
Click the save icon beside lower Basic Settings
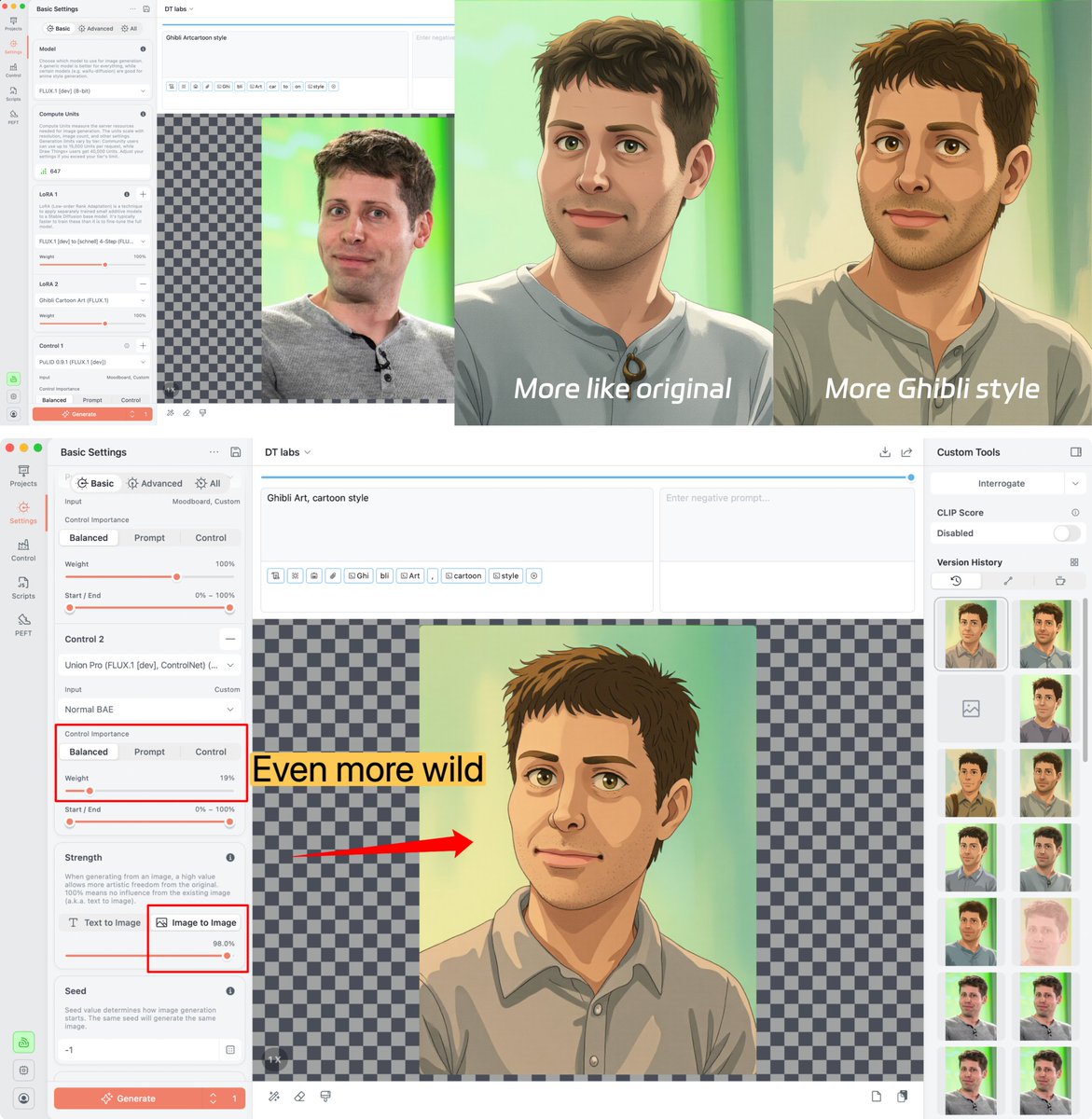pos(235,452)
